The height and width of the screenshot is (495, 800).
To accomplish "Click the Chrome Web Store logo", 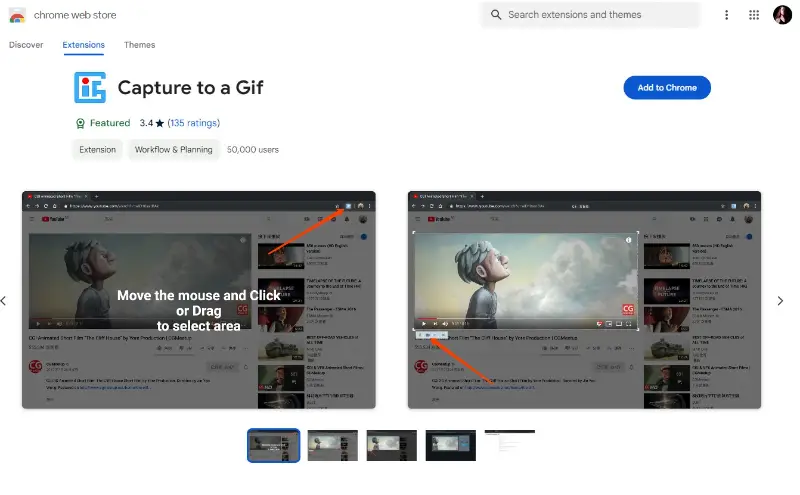I will click(x=17, y=15).
